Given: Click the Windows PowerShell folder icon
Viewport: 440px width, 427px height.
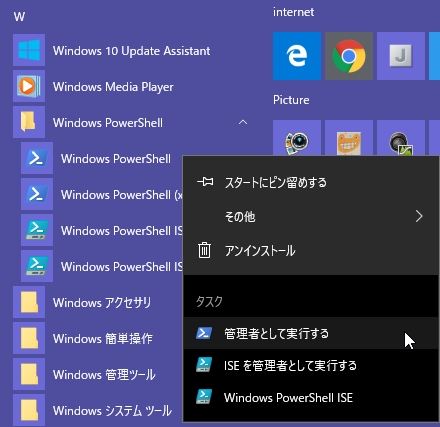Looking at the screenshot, I should click(29, 122).
